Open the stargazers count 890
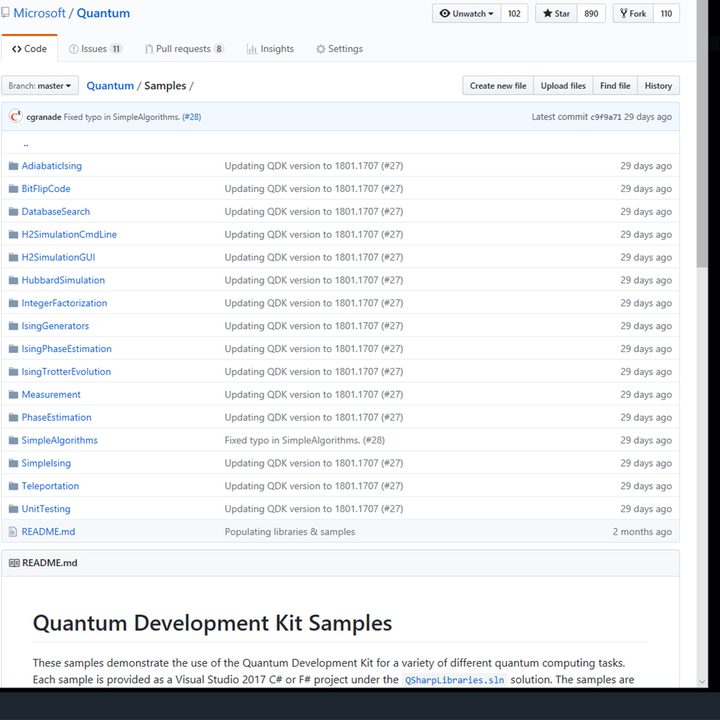Image resolution: width=720 pixels, height=720 pixels. tap(591, 13)
